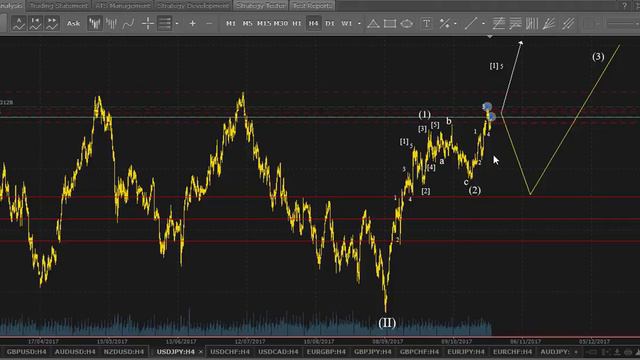Viewport: 640px width, 360px height.
Task: Switch to GBPCHF:H4 chart tab
Action: [419, 351]
